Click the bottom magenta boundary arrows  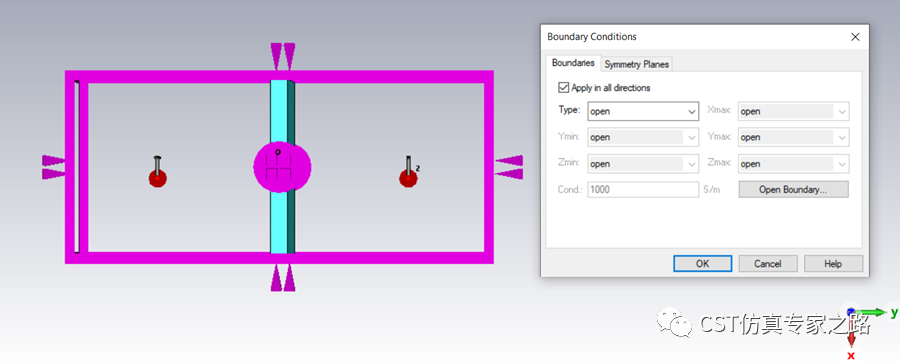click(x=283, y=277)
